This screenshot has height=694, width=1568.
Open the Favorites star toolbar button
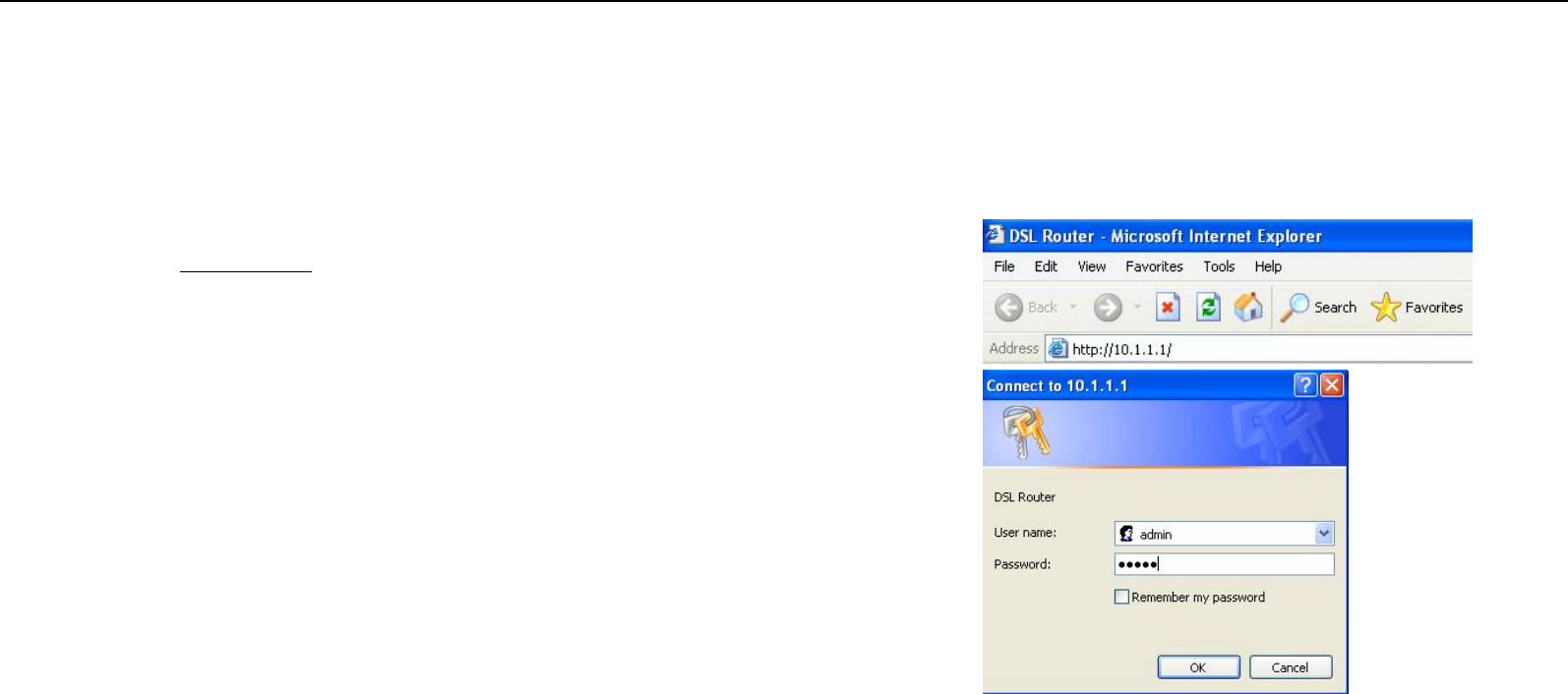pos(1417,308)
